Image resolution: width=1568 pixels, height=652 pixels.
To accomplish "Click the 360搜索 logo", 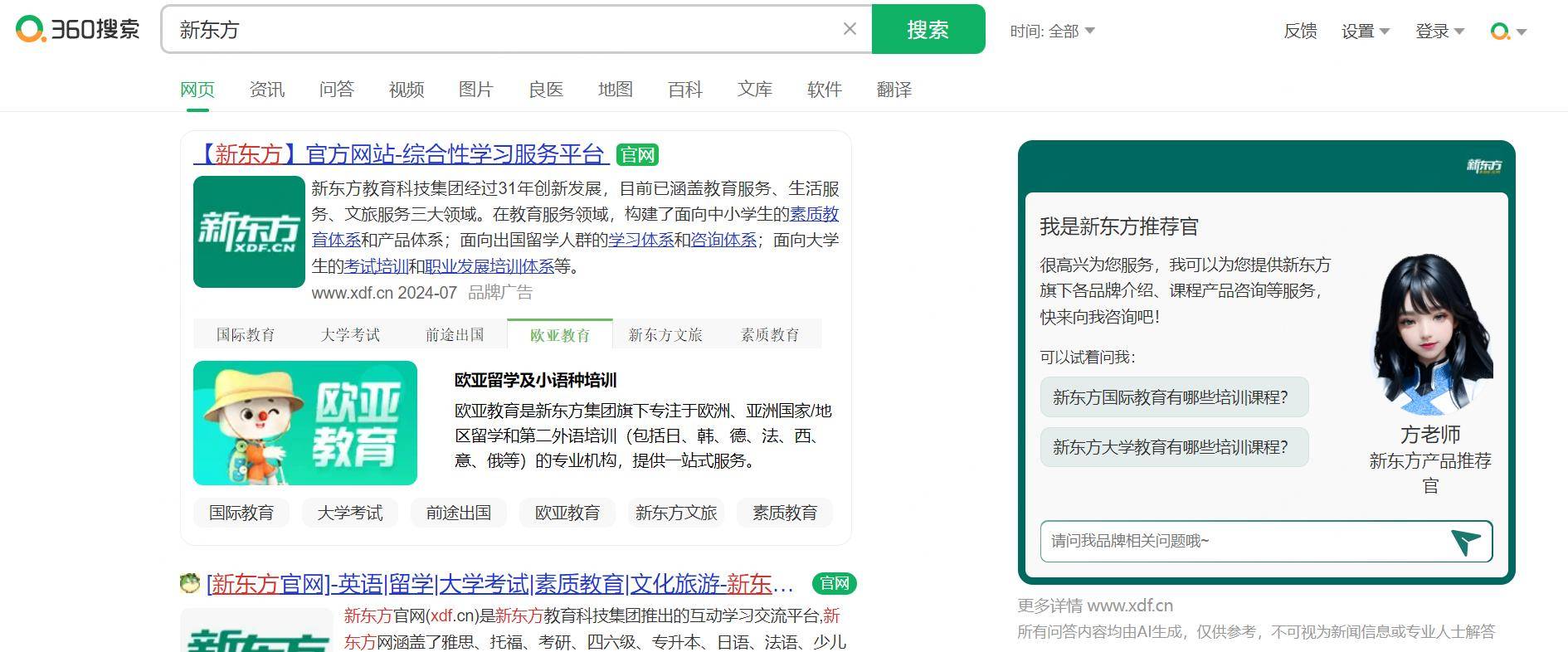I will click(x=78, y=29).
